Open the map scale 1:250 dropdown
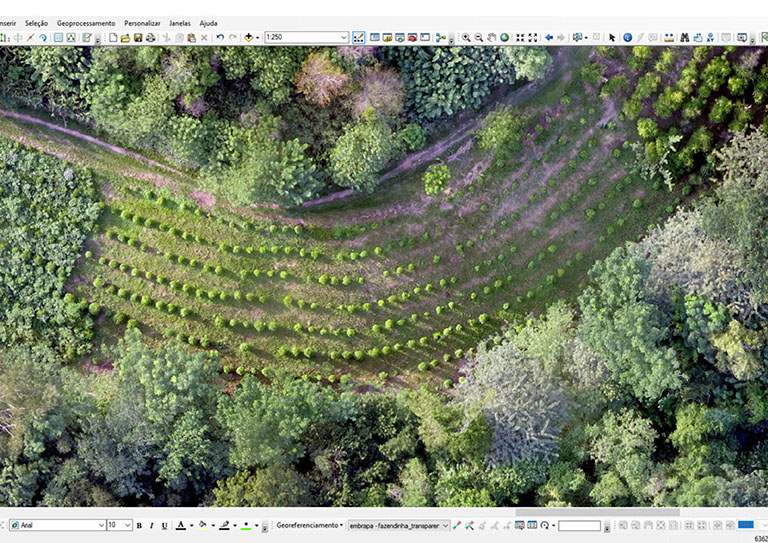768x543 pixels. 343,38
